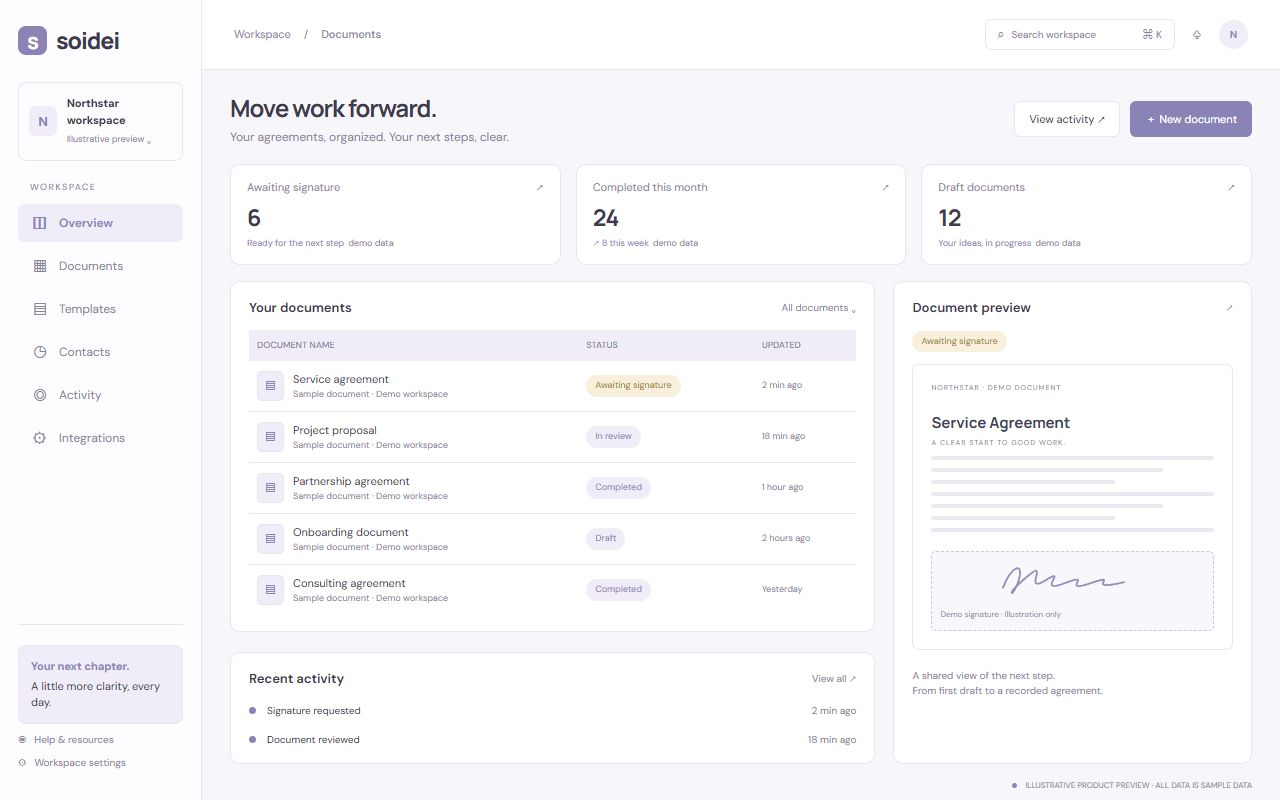1280x800 pixels.
Task: Select the Document reviewed activity entry
Action: click(552, 740)
